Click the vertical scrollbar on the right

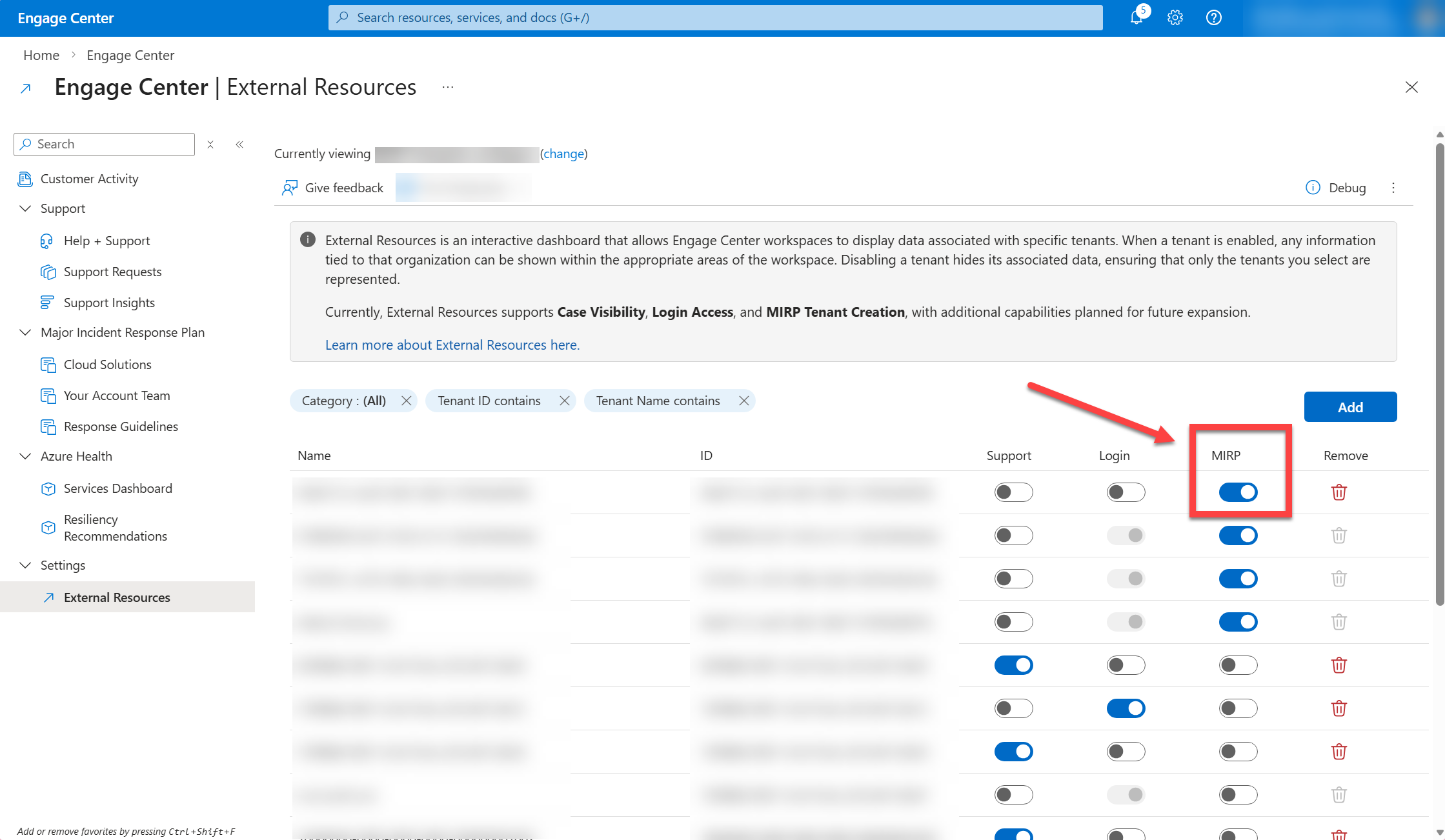[x=1439, y=373]
